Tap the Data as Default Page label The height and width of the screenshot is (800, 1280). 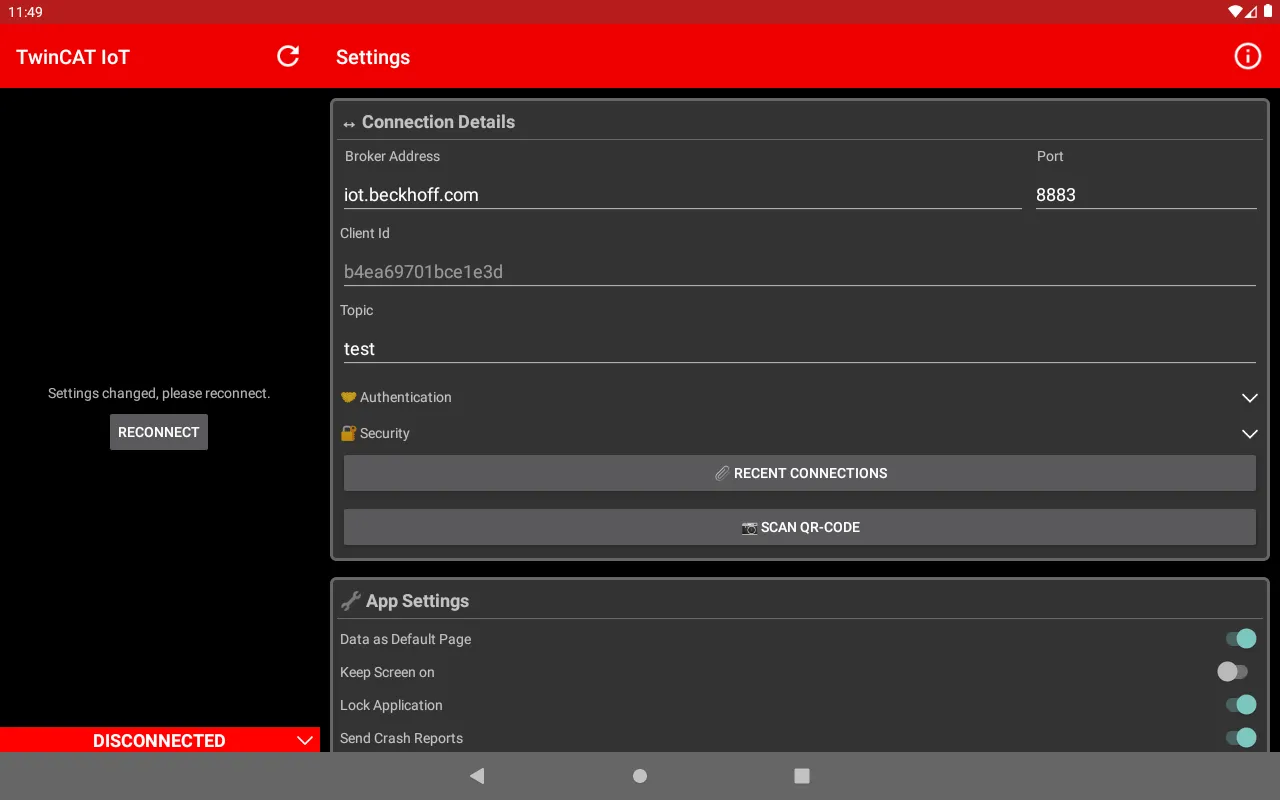point(405,639)
